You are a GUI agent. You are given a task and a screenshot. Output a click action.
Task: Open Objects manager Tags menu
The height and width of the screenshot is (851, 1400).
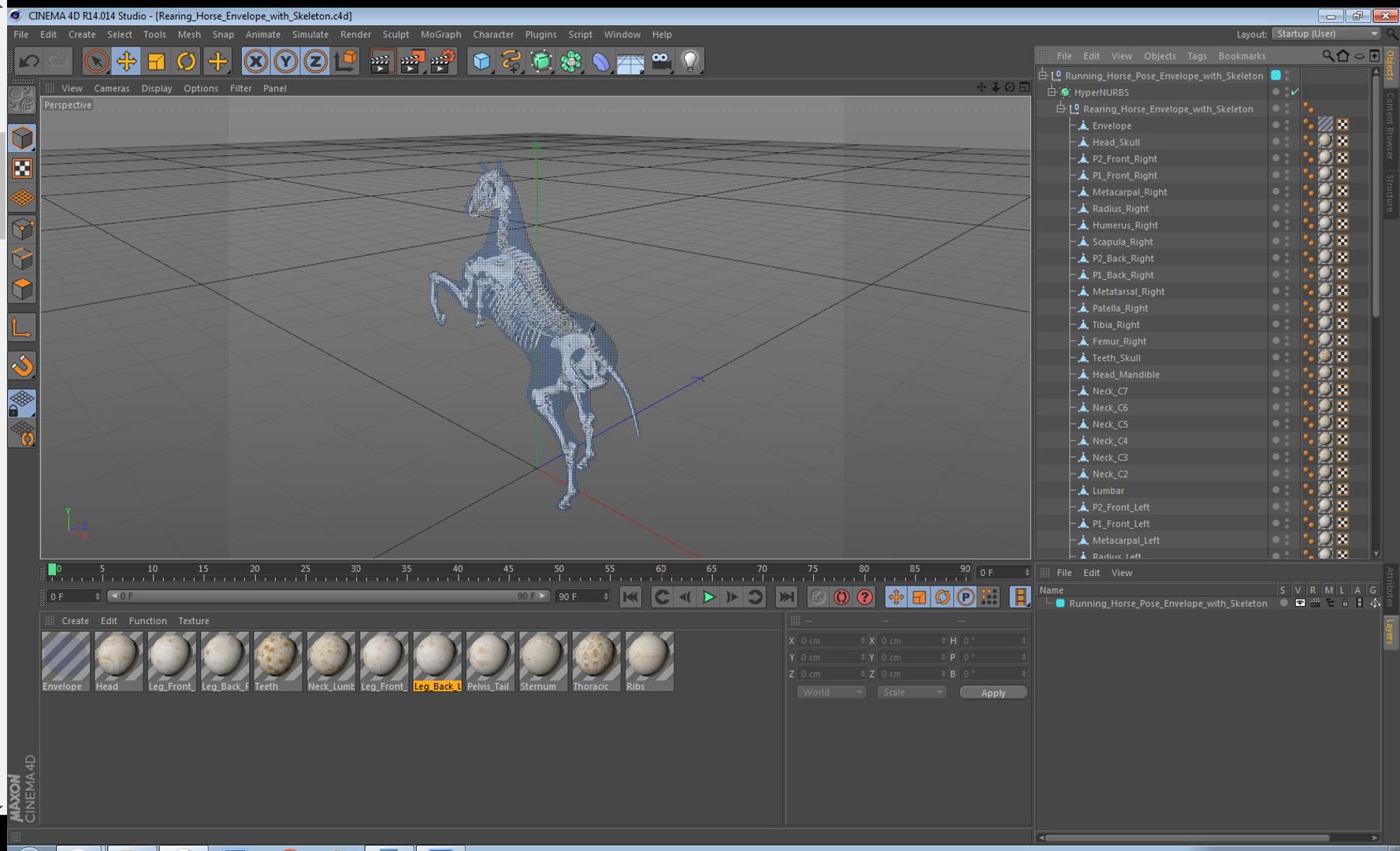[x=1197, y=56]
